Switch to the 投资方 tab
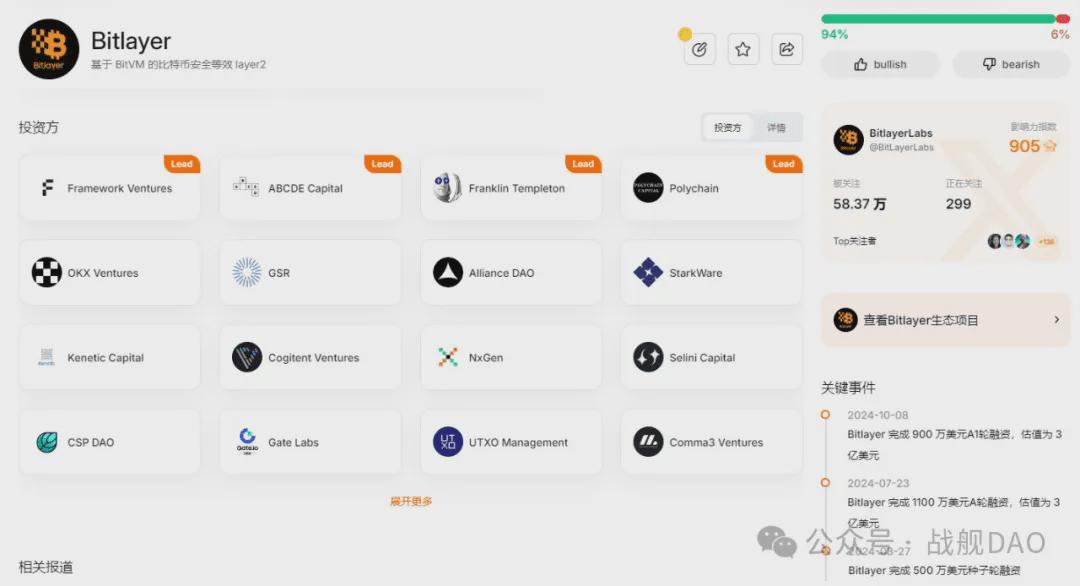 click(x=727, y=127)
